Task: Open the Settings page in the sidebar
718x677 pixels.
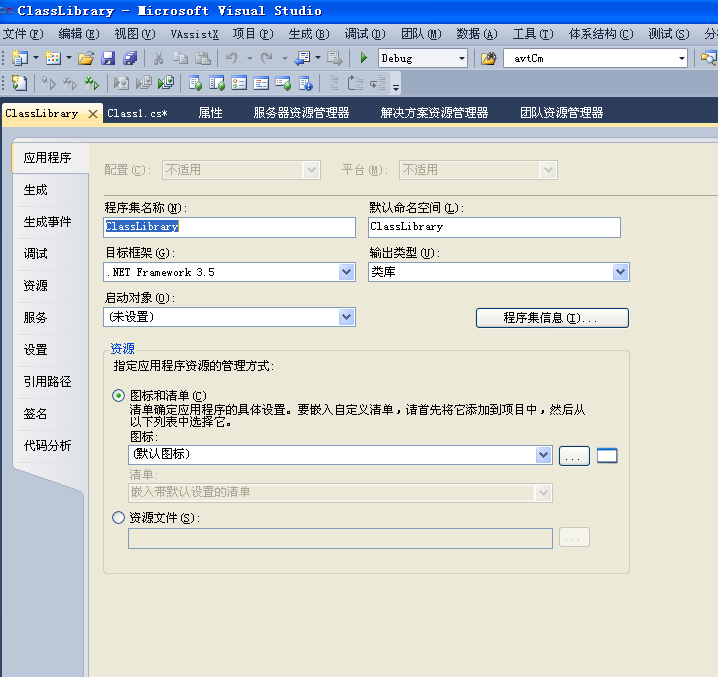Action: tap(36, 349)
